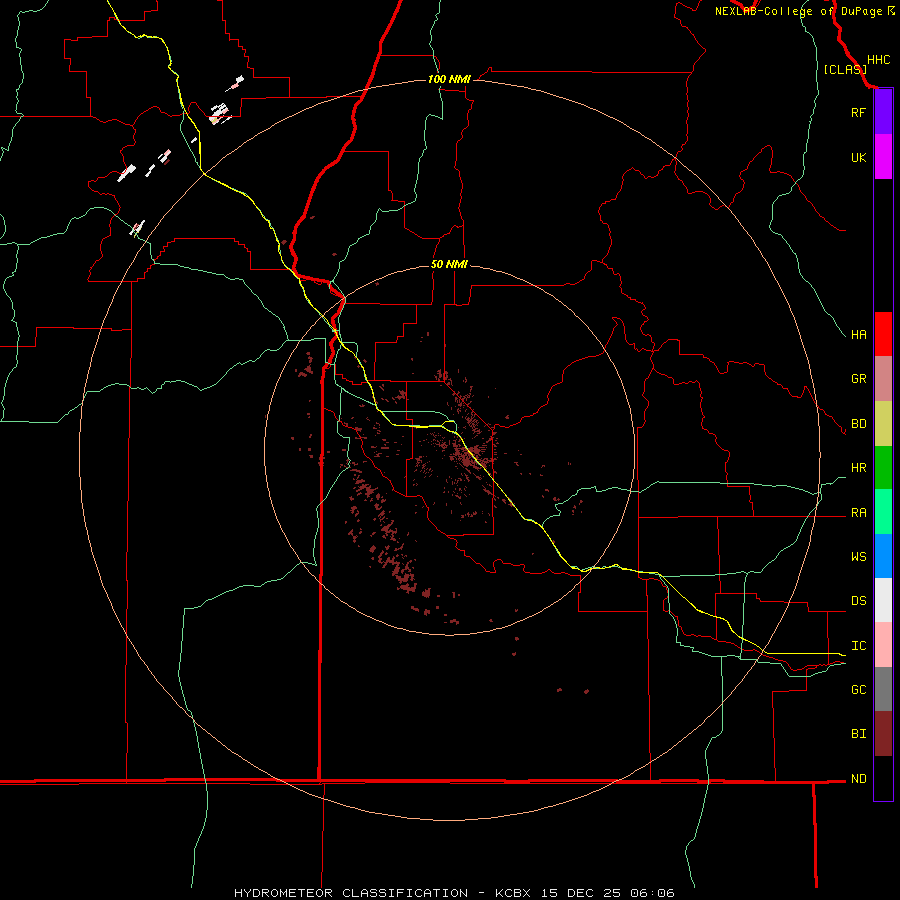Click the UK legend label
The image size is (900, 900).
pyautogui.click(x=858, y=157)
